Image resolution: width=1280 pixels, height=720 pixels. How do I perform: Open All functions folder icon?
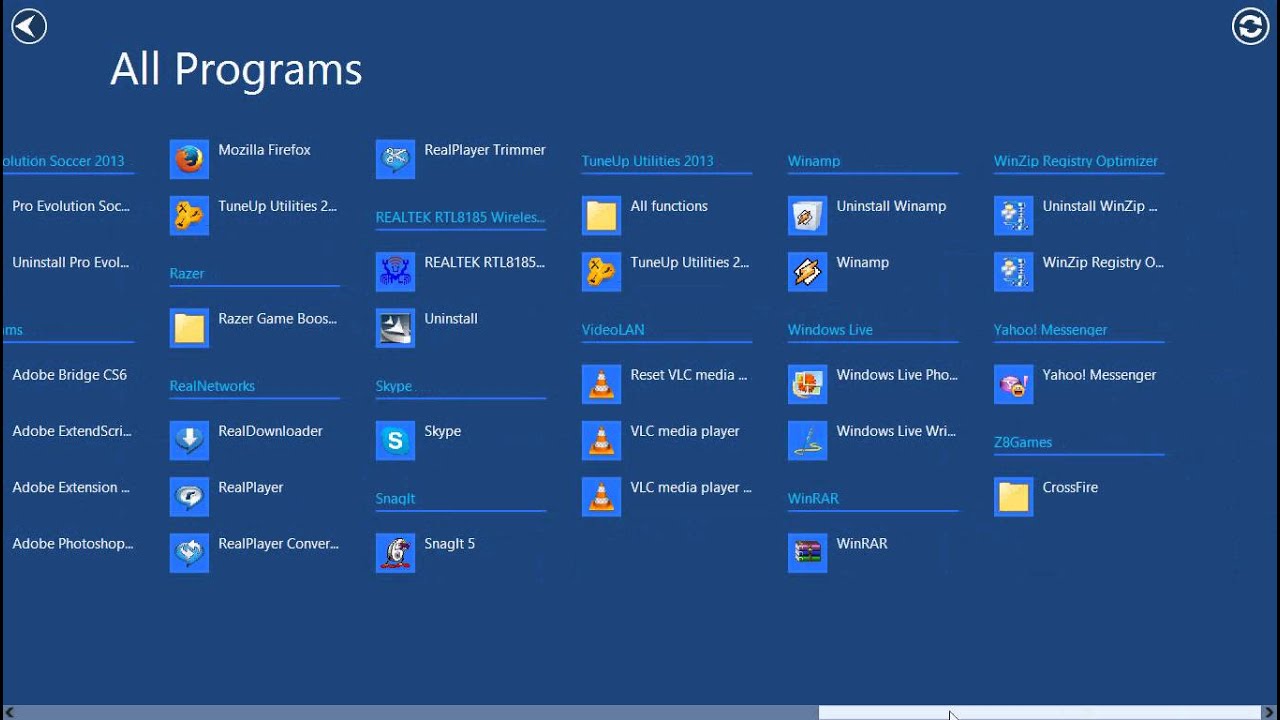[x=601, y=215]
